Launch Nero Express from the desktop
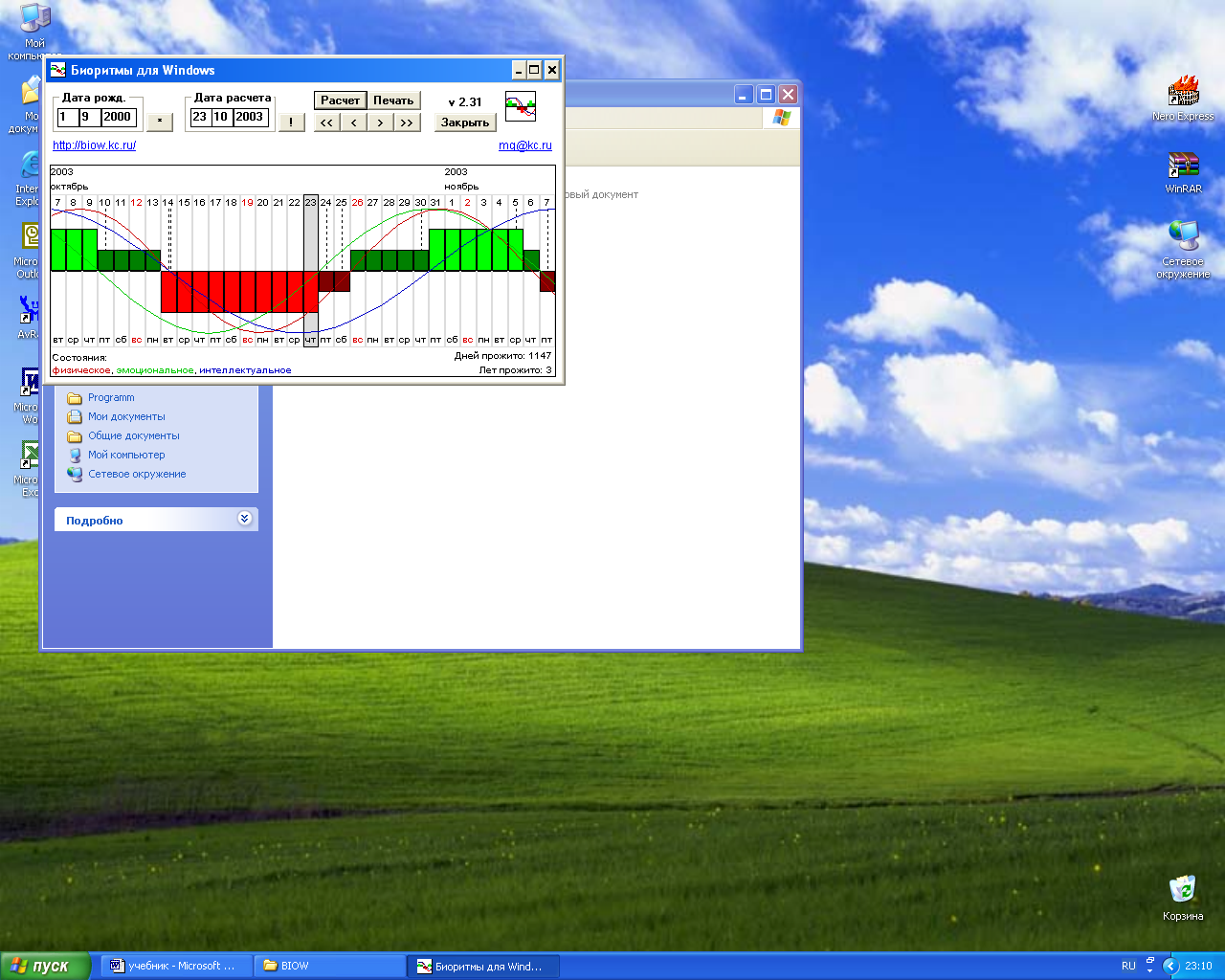 click(x=1183, y=100)
